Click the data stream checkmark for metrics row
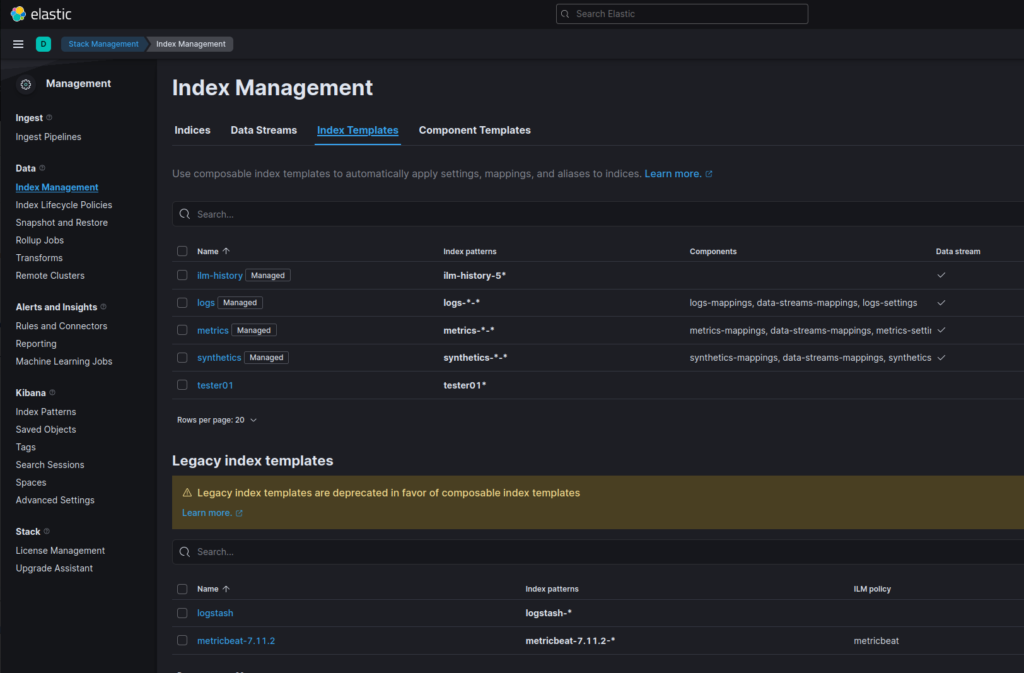The image size is (1024, 673). tap(941, 330)
